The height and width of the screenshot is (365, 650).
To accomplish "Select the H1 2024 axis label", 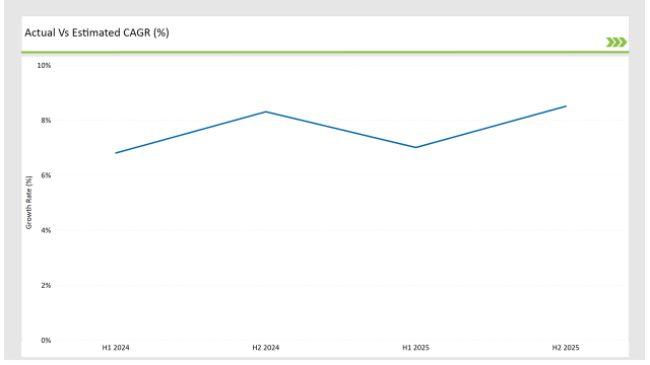I will pos(116,348).
